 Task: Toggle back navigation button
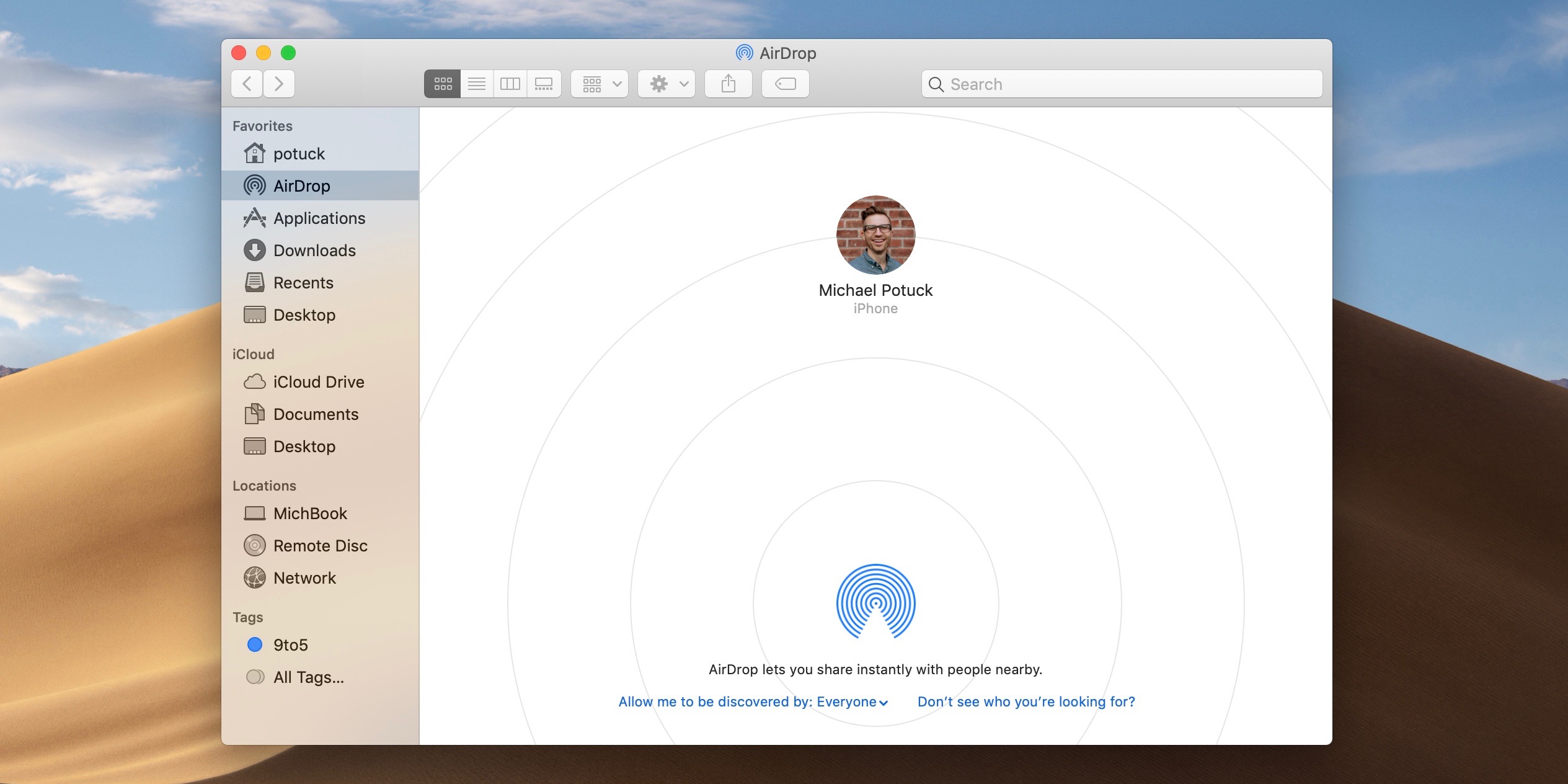pos(248,83)
